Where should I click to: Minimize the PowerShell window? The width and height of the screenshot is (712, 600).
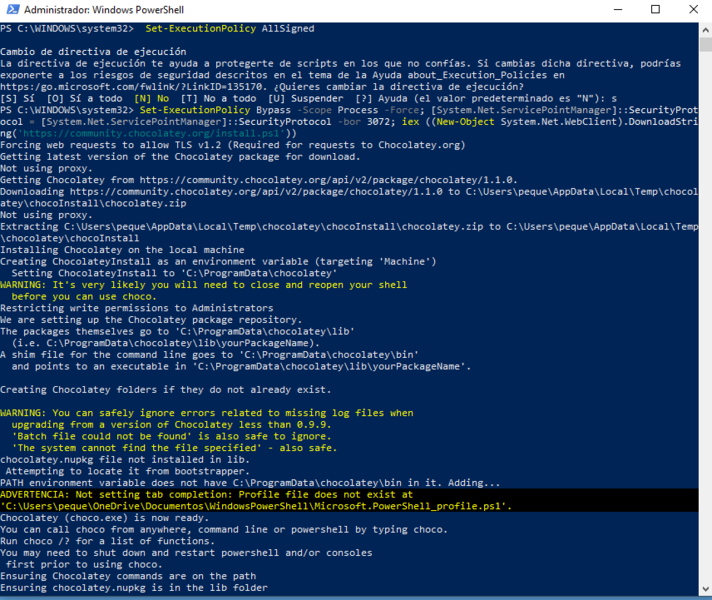(x=618, y=10)
